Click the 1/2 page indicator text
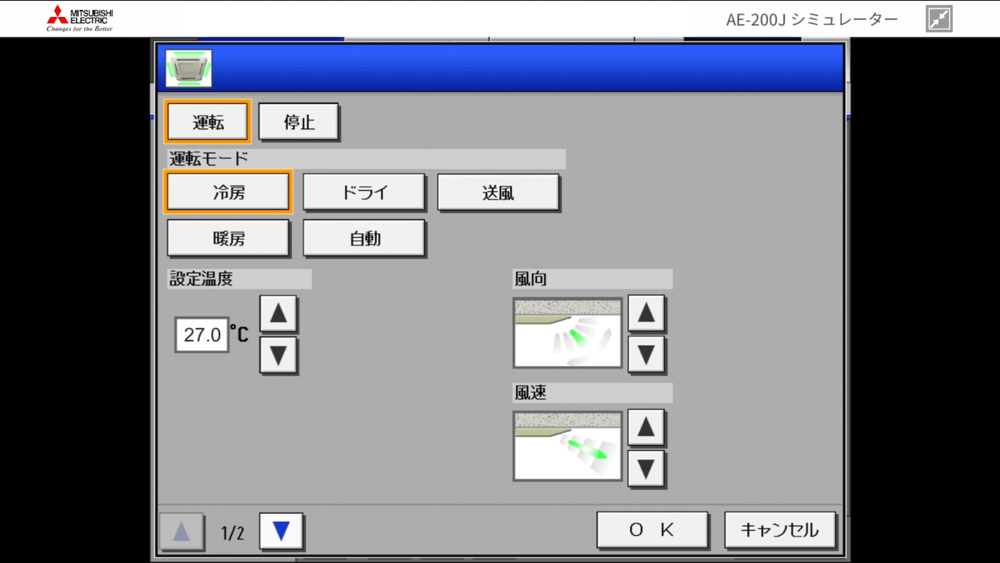 coord(232,533)
